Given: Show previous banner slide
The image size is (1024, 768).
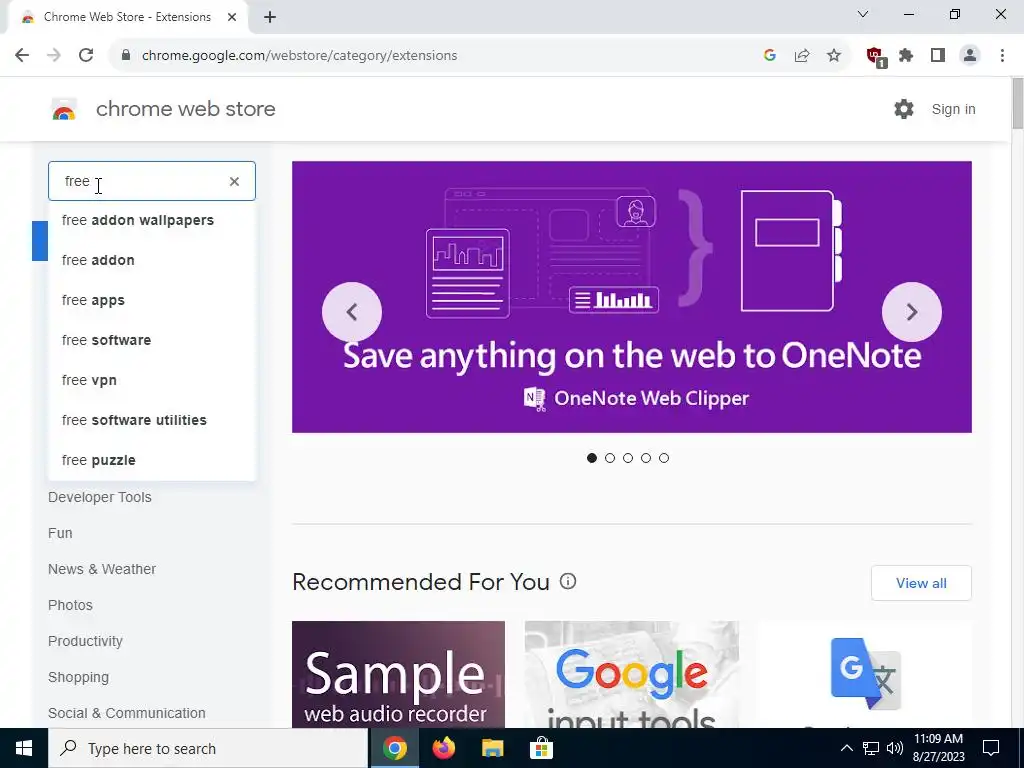Looking at the screenshot, I should (x=352, y=312).
